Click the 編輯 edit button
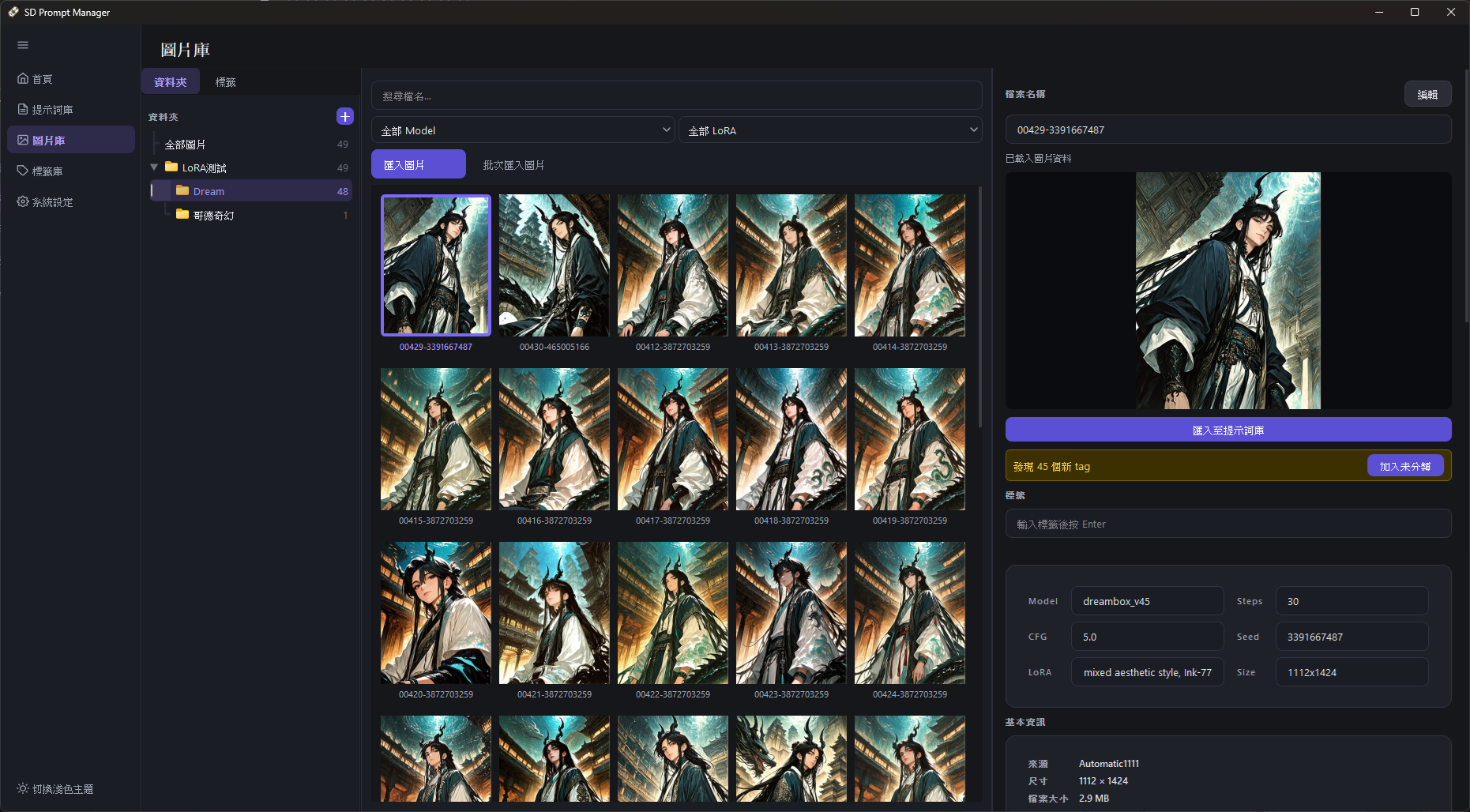1470x812 pixels. pos(1427,94)
